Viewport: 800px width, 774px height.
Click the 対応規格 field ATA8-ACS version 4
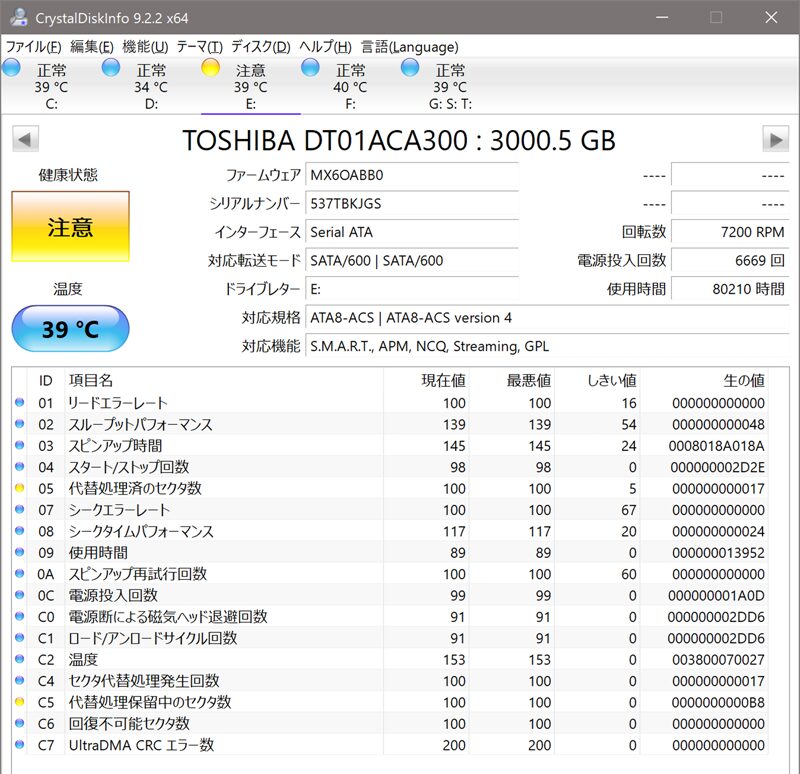pos(547,318)
